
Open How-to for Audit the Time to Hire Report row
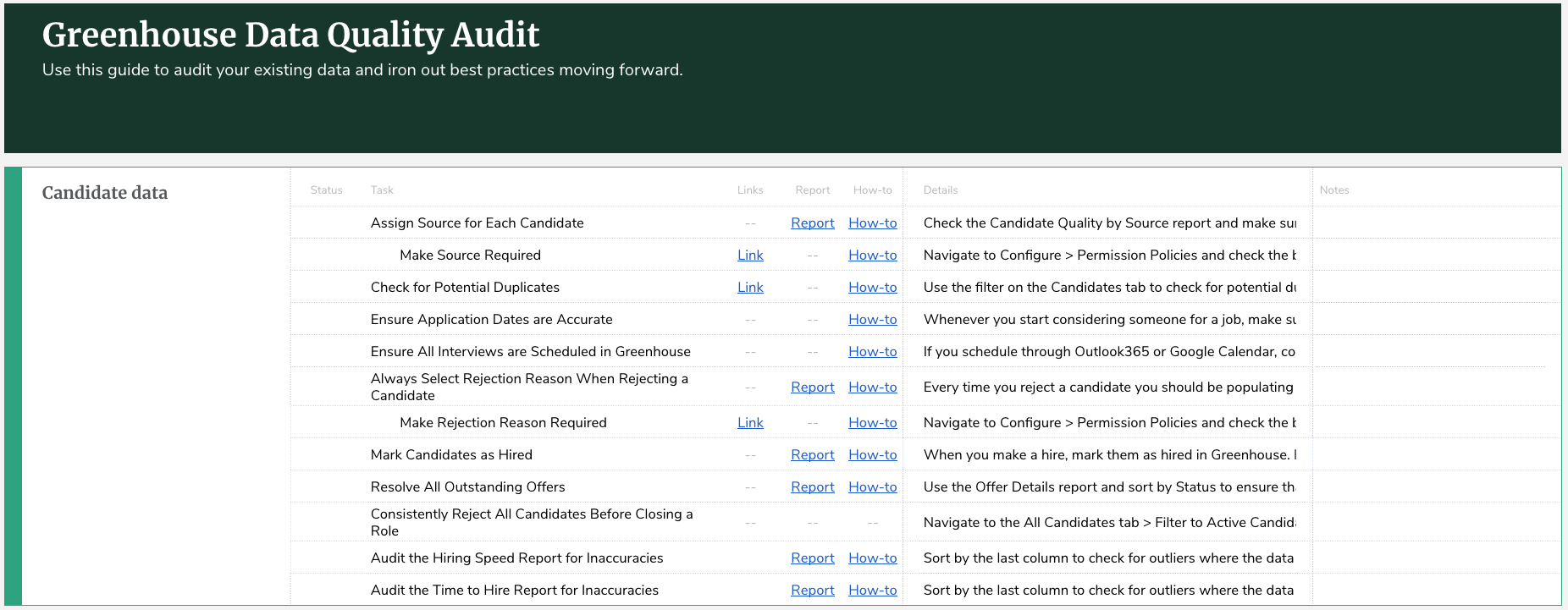coord(872,590)
